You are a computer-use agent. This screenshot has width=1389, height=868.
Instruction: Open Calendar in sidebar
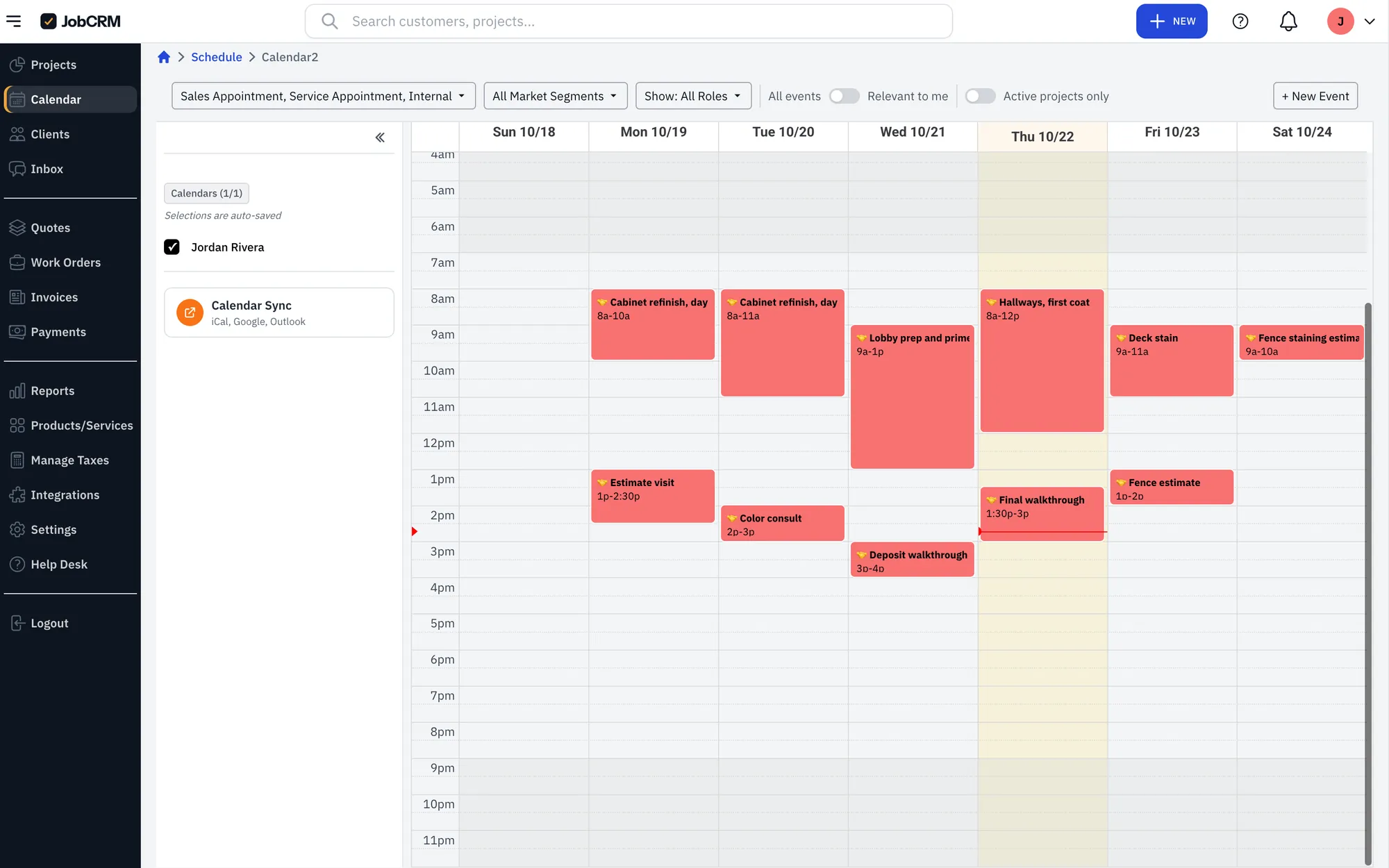(x=70, y=99)
